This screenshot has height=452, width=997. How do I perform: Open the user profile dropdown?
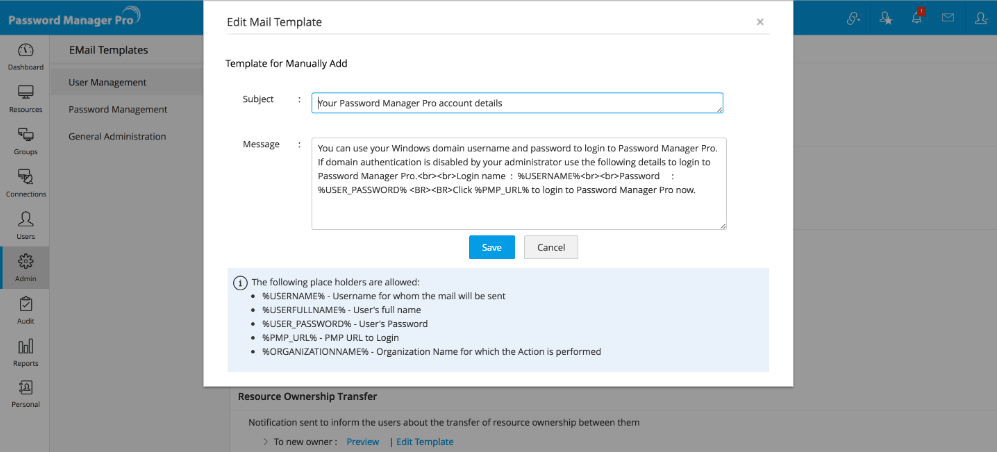979,18
